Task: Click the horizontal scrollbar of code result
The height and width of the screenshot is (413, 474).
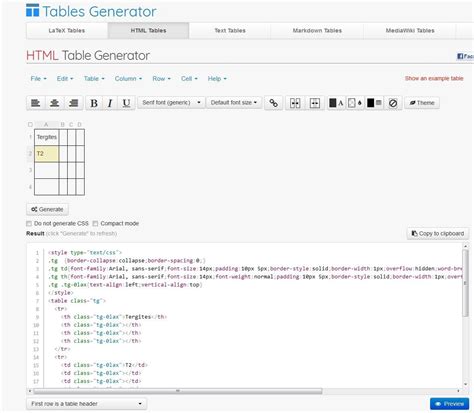Action: pyautogui.click(x=178, y=391)
